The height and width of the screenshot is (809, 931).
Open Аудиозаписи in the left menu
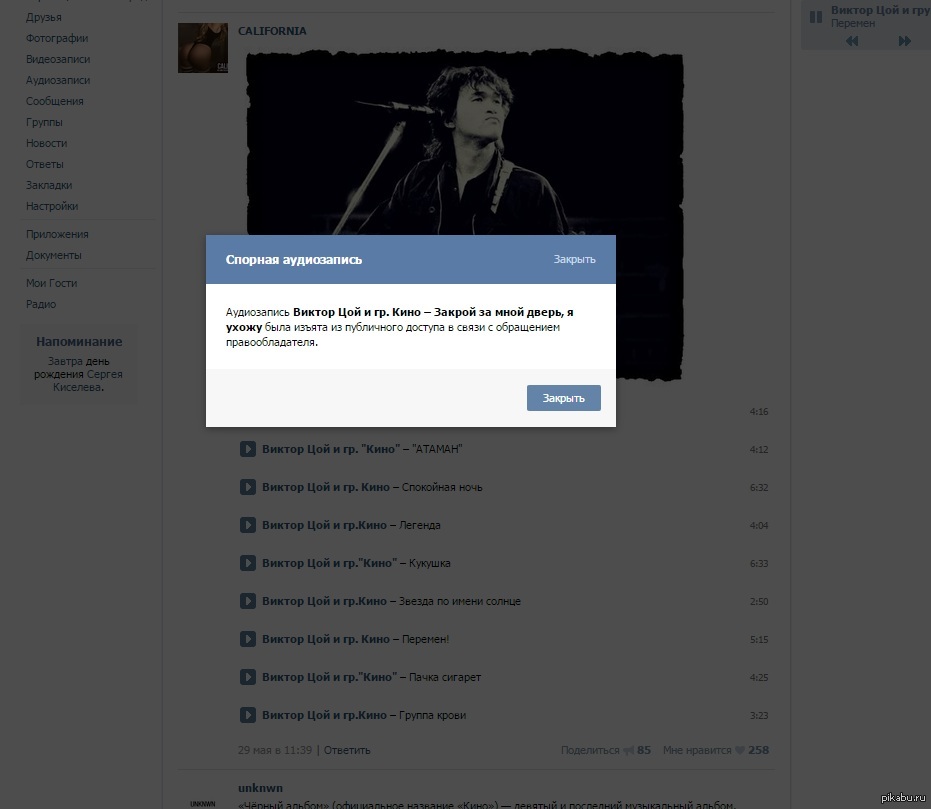58,80
